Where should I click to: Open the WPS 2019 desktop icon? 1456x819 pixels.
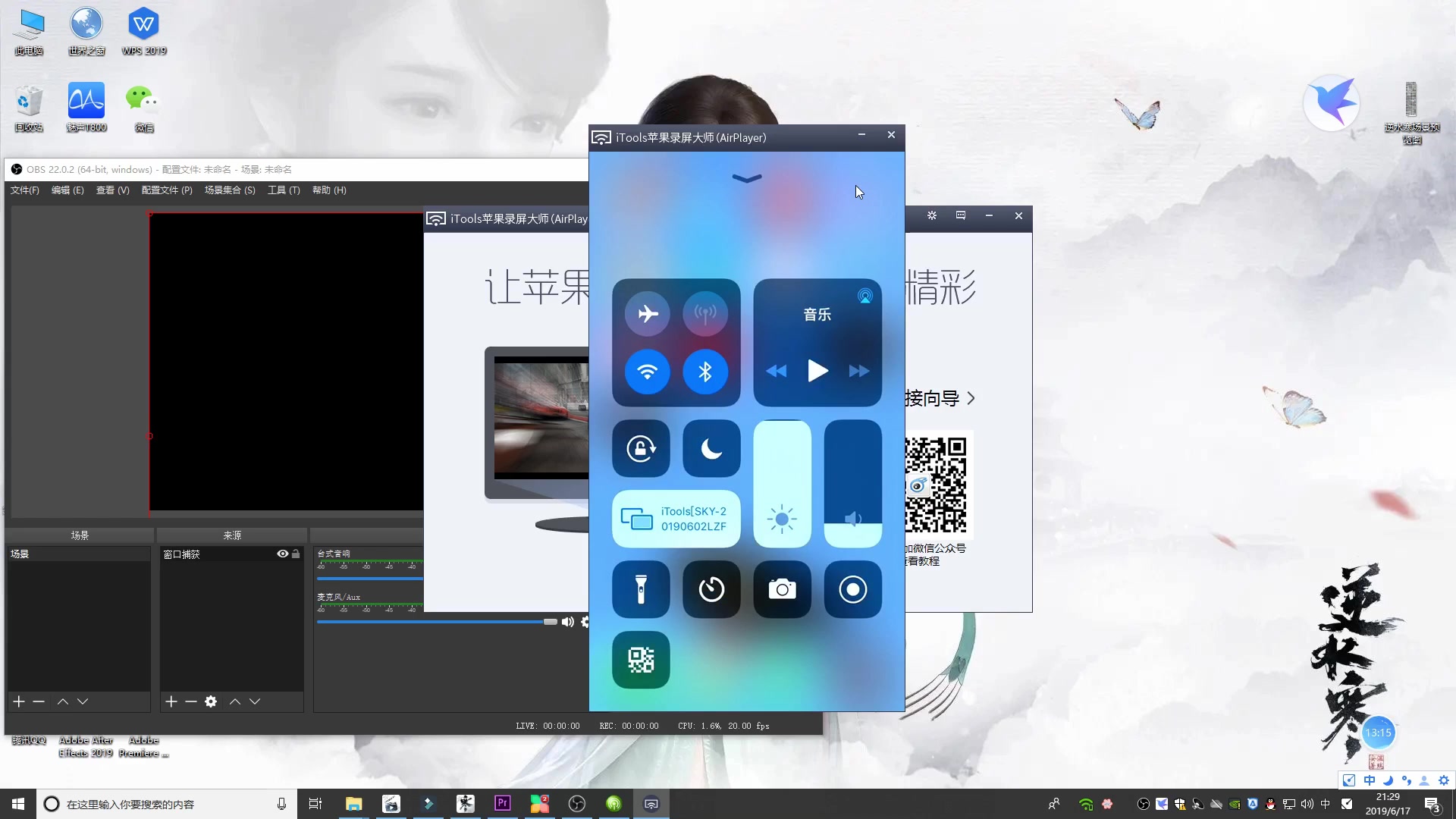[x=144, y=32]
